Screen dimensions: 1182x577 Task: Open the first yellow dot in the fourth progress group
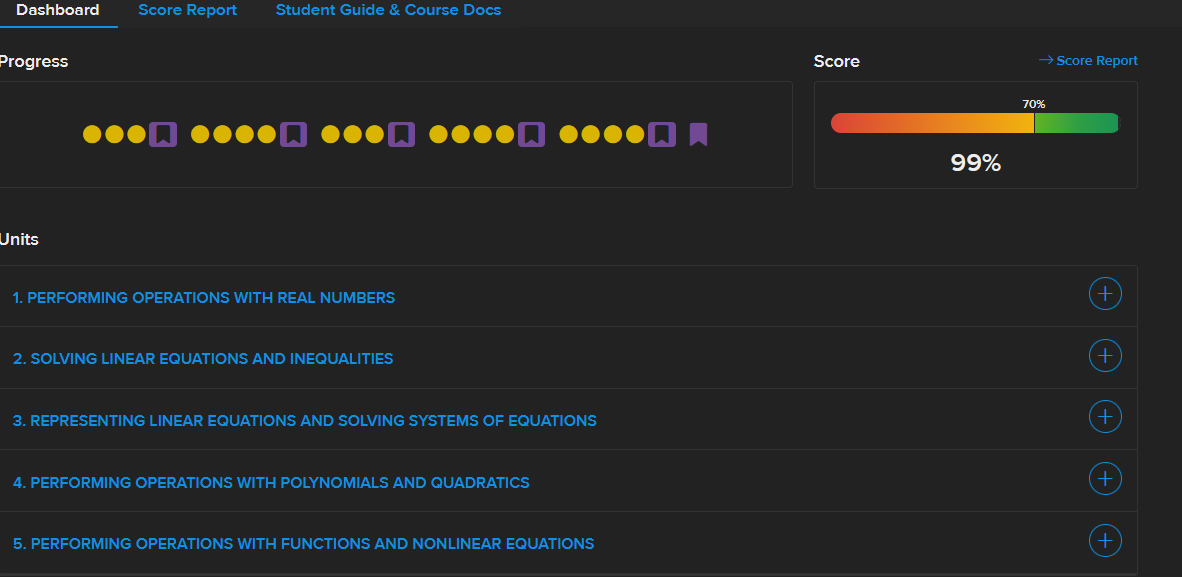[x=438, y=134]
